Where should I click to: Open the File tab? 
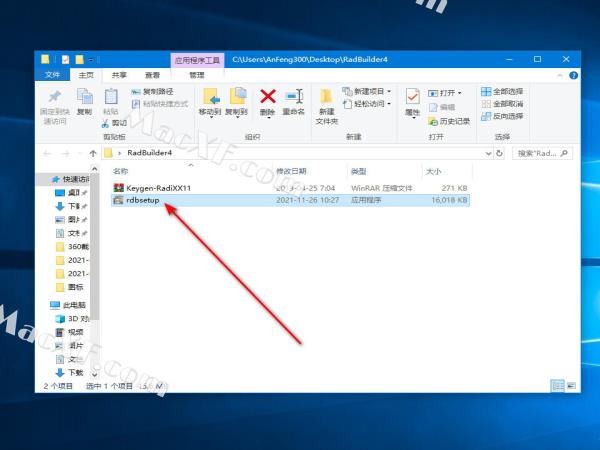[52, 75]
